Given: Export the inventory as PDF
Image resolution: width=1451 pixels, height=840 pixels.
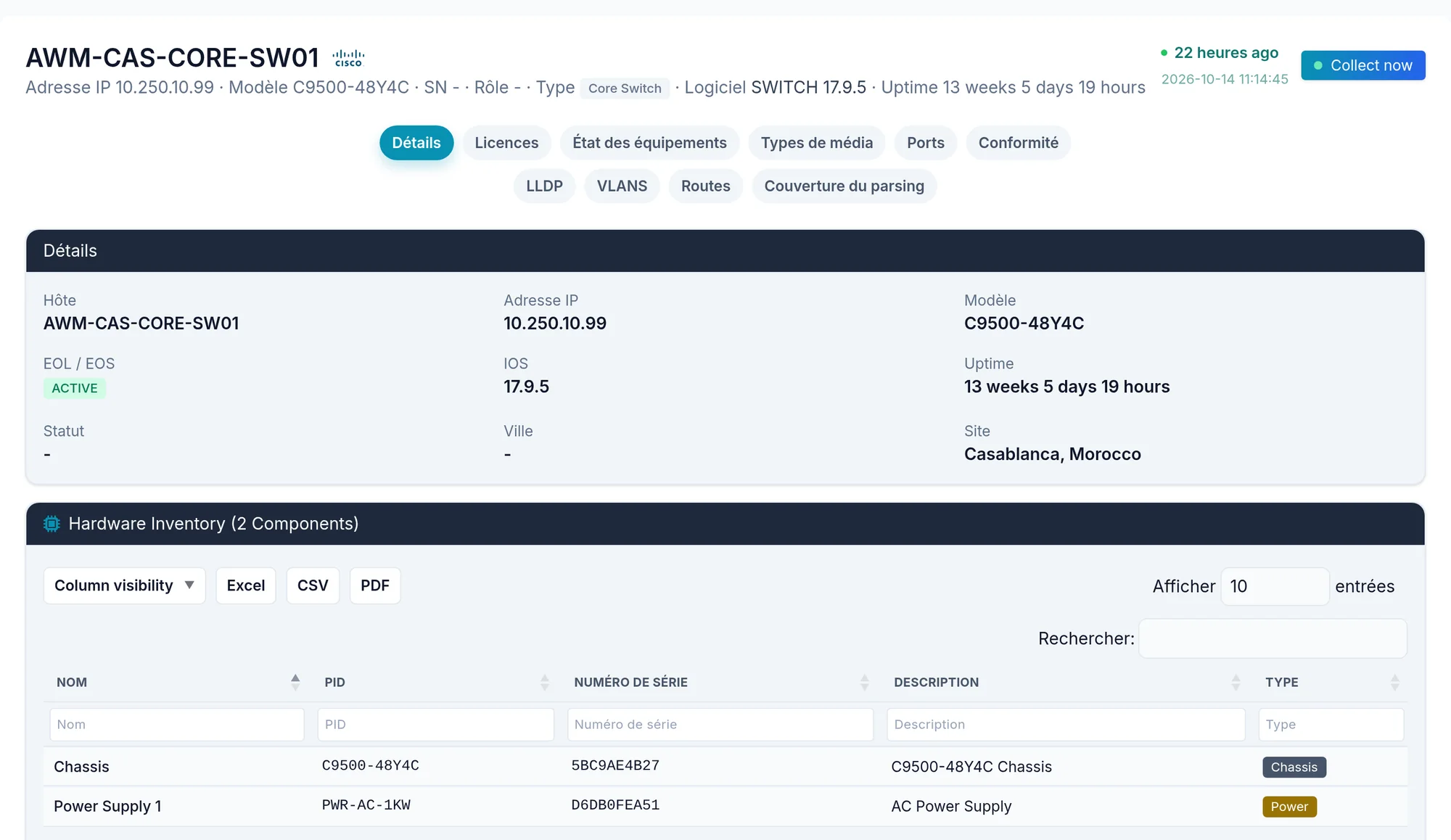Looking at the screenshot, I should pyautogui.click(x=375, y=585).
